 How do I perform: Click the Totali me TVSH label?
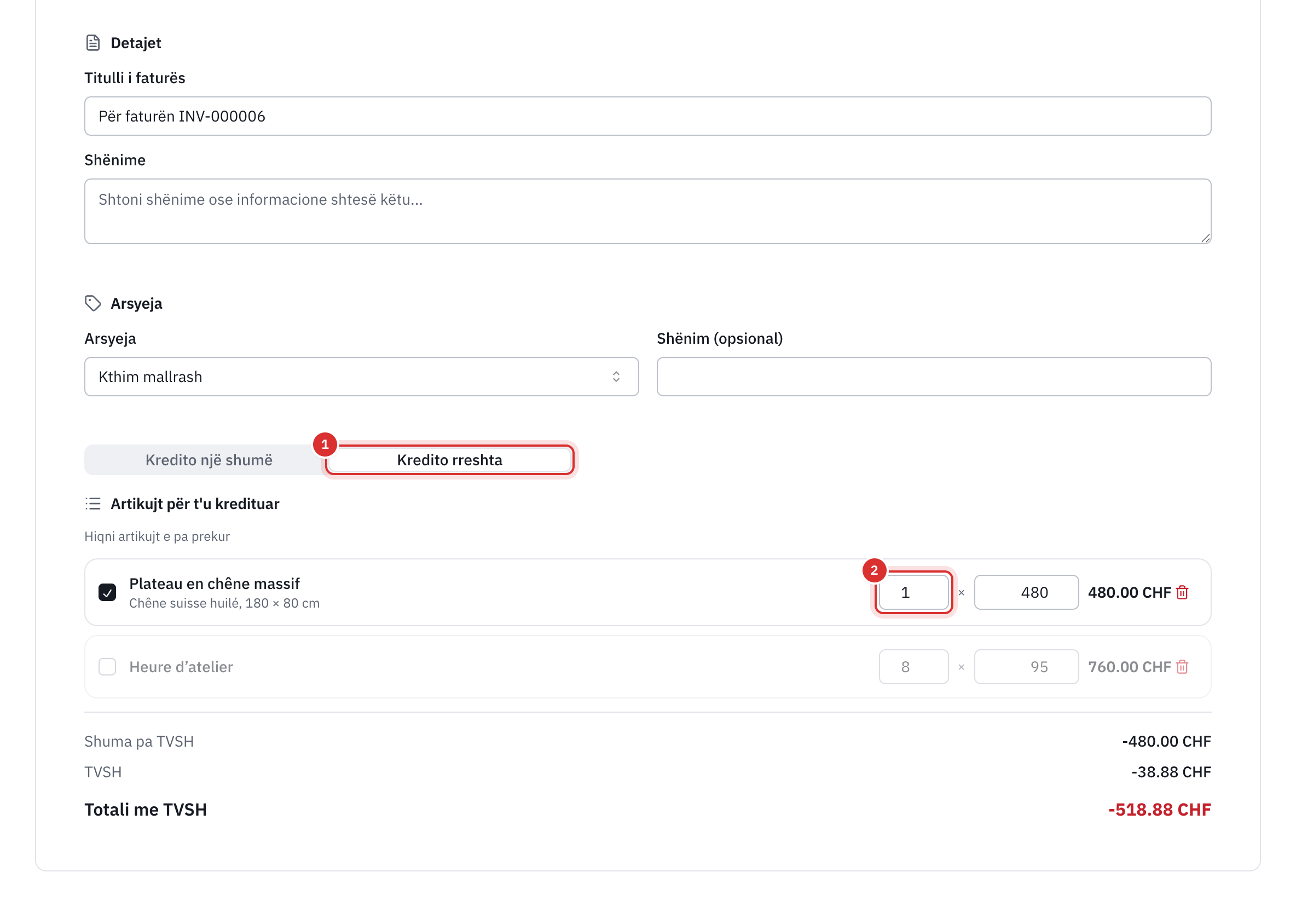click(x=146, y=810)
